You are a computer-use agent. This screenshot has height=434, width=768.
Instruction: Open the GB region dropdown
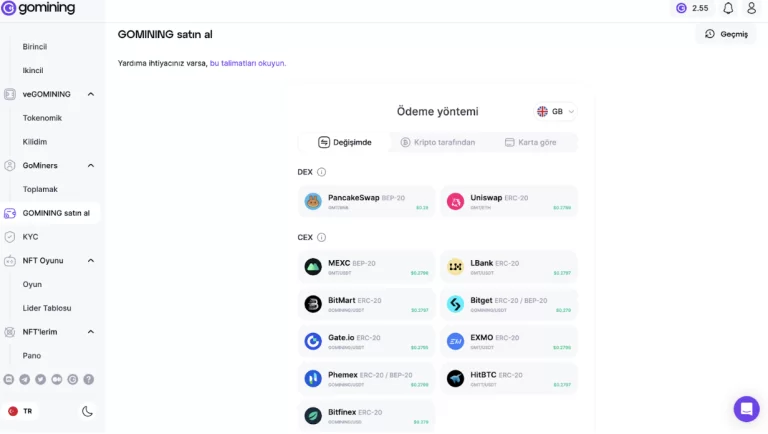point(555,112)
